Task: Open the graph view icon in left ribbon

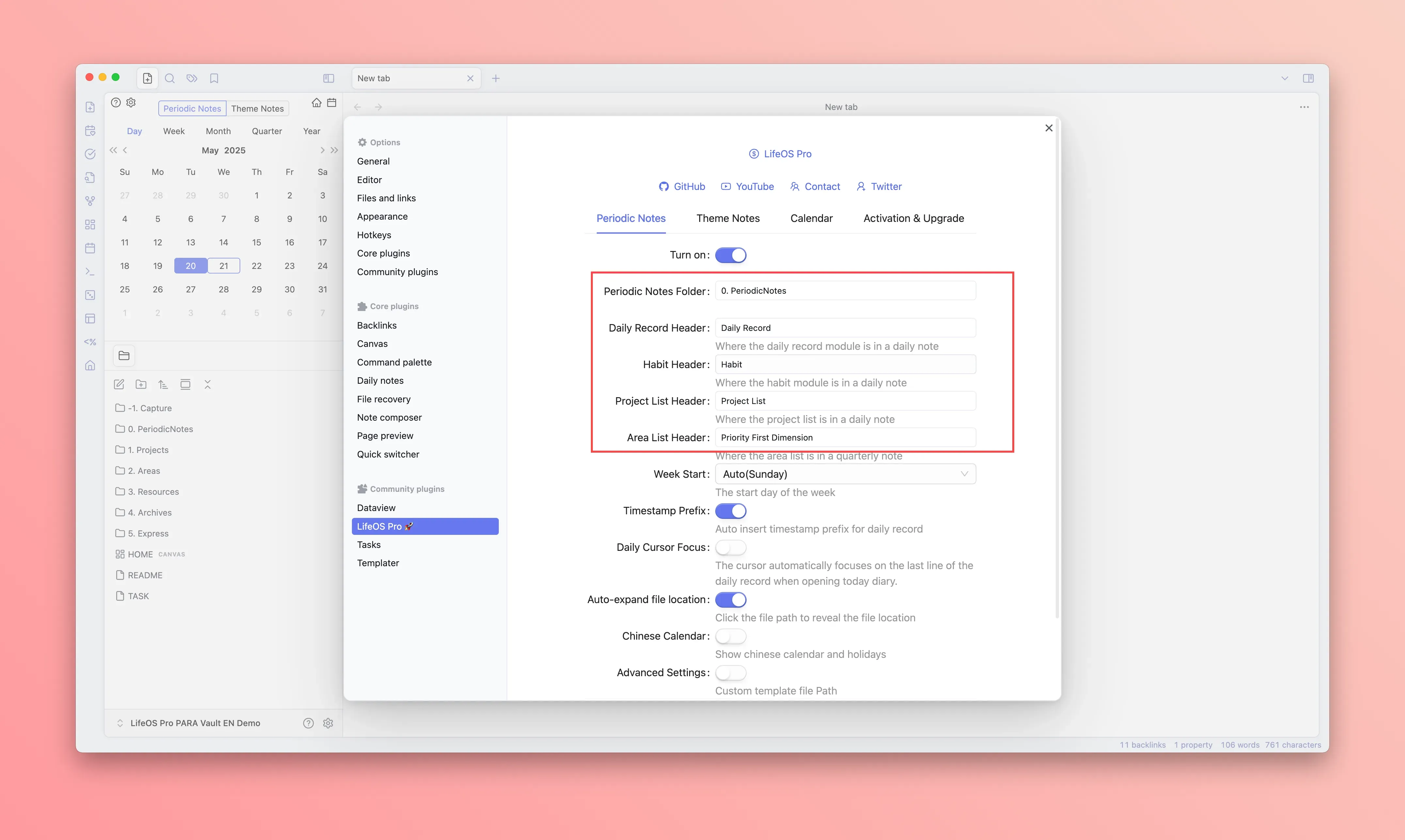Action: pyautogui.click(x=90, y=201)
